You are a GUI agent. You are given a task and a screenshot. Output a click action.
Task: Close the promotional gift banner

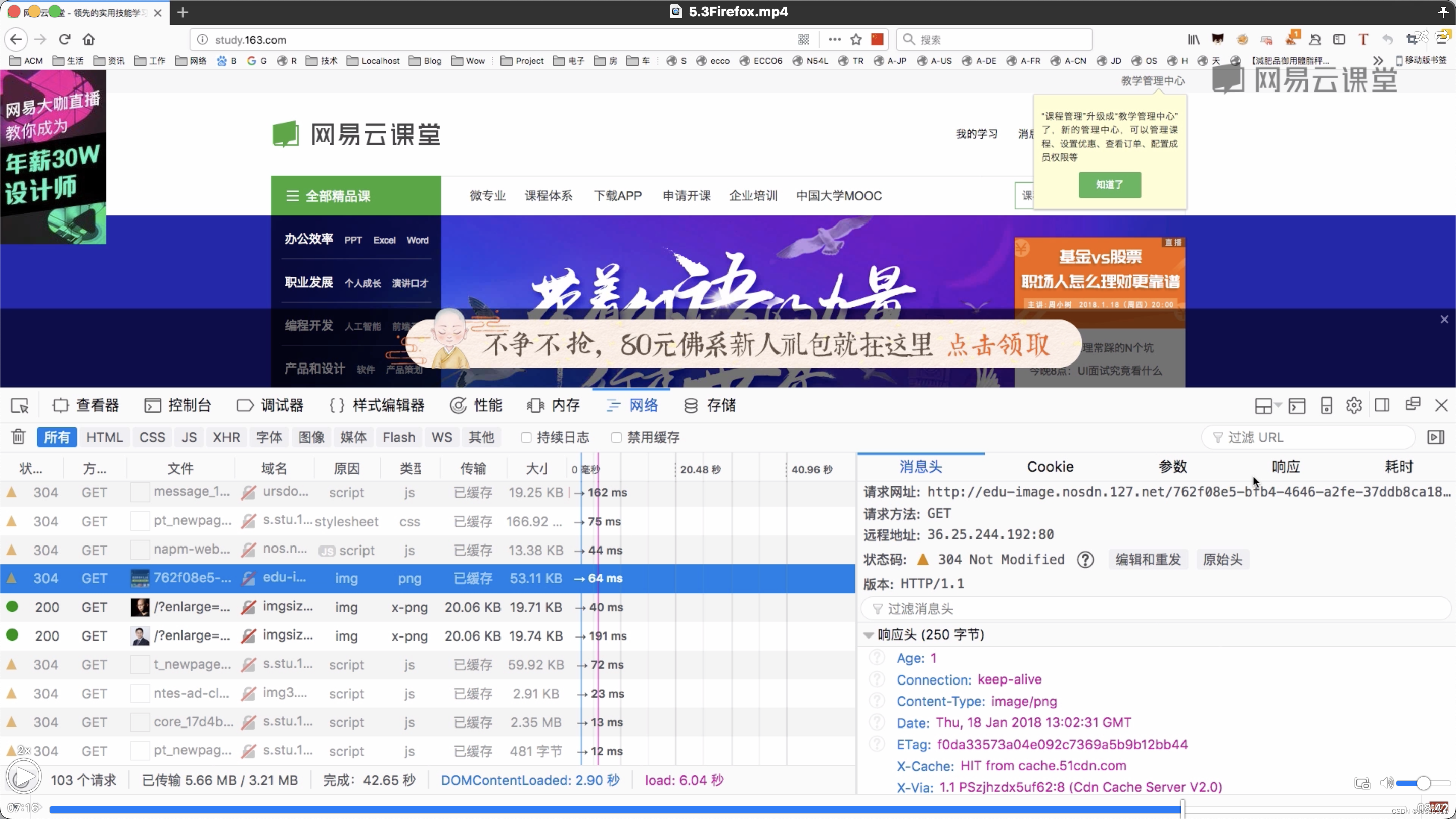(x=1444, y=320)
